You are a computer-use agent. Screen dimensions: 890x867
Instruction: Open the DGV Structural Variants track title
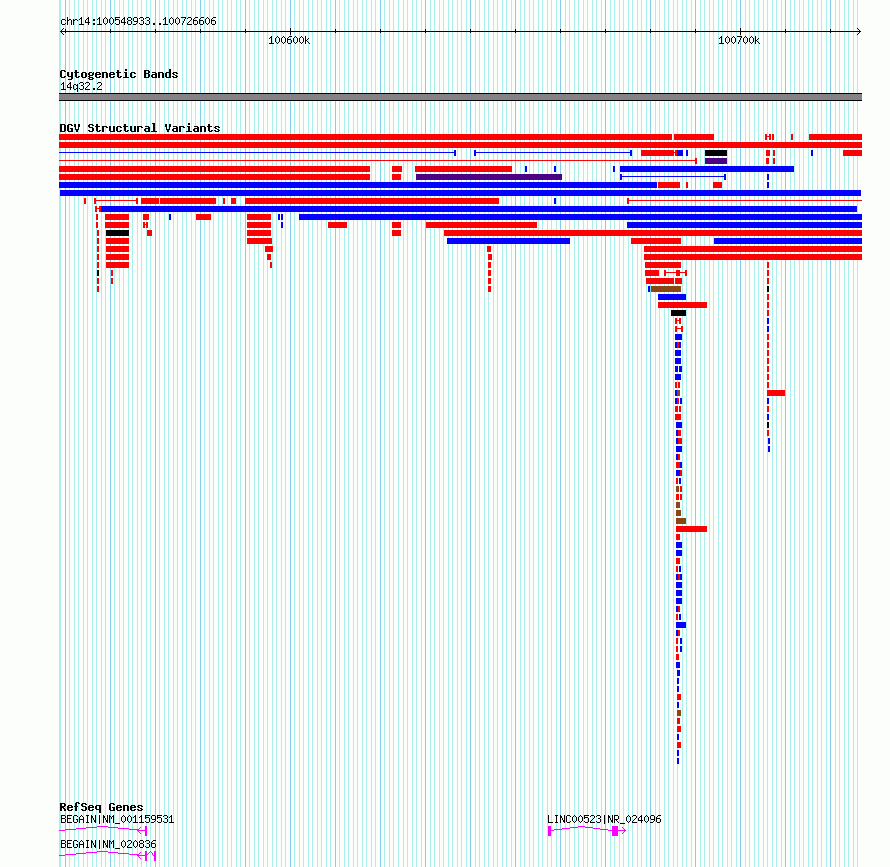coord(140,128)
